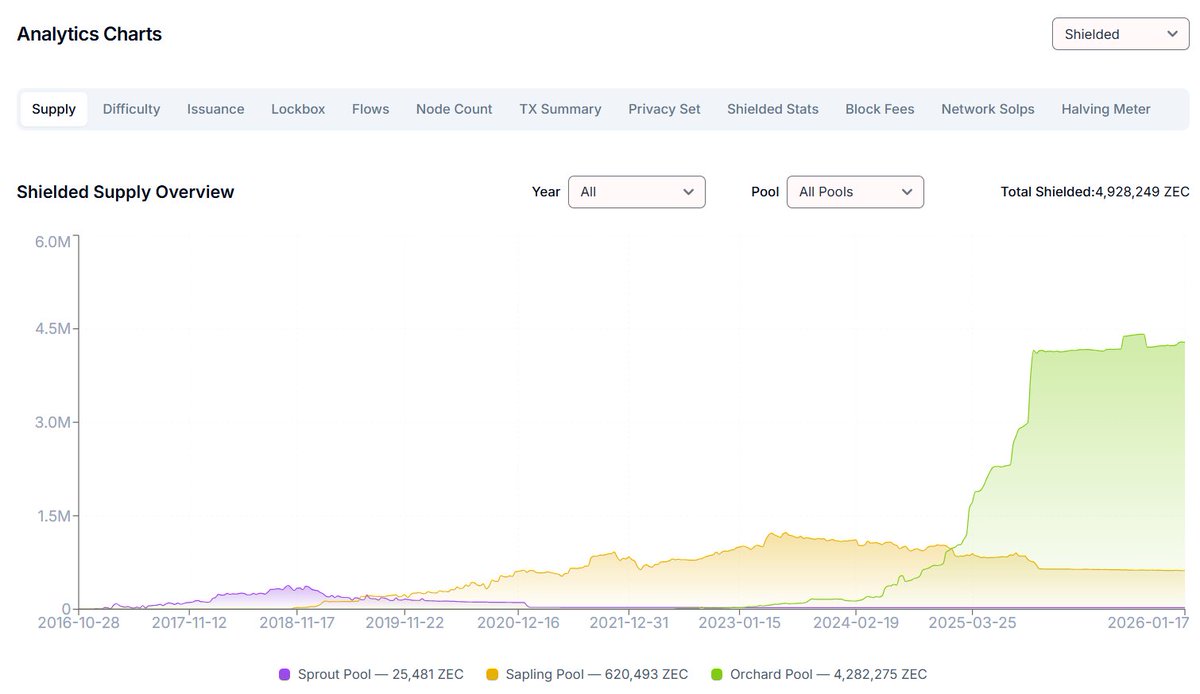Open the Block Fees tab
The image size is (1200, 694).
880,109
